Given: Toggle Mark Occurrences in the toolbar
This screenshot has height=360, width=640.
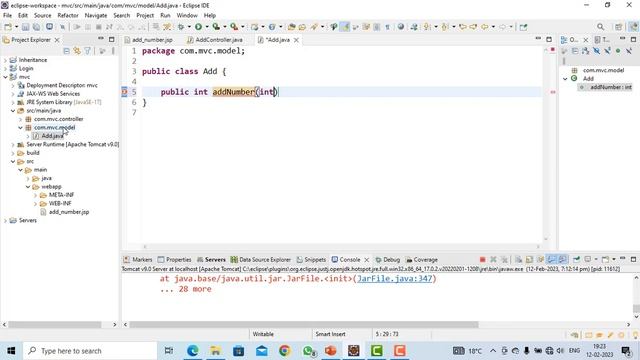Looking at the screenshot, I should 345,27.
